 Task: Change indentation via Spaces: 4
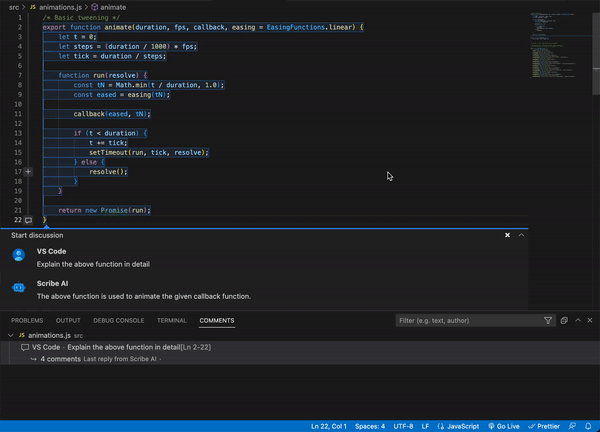[x=370, y=426]
